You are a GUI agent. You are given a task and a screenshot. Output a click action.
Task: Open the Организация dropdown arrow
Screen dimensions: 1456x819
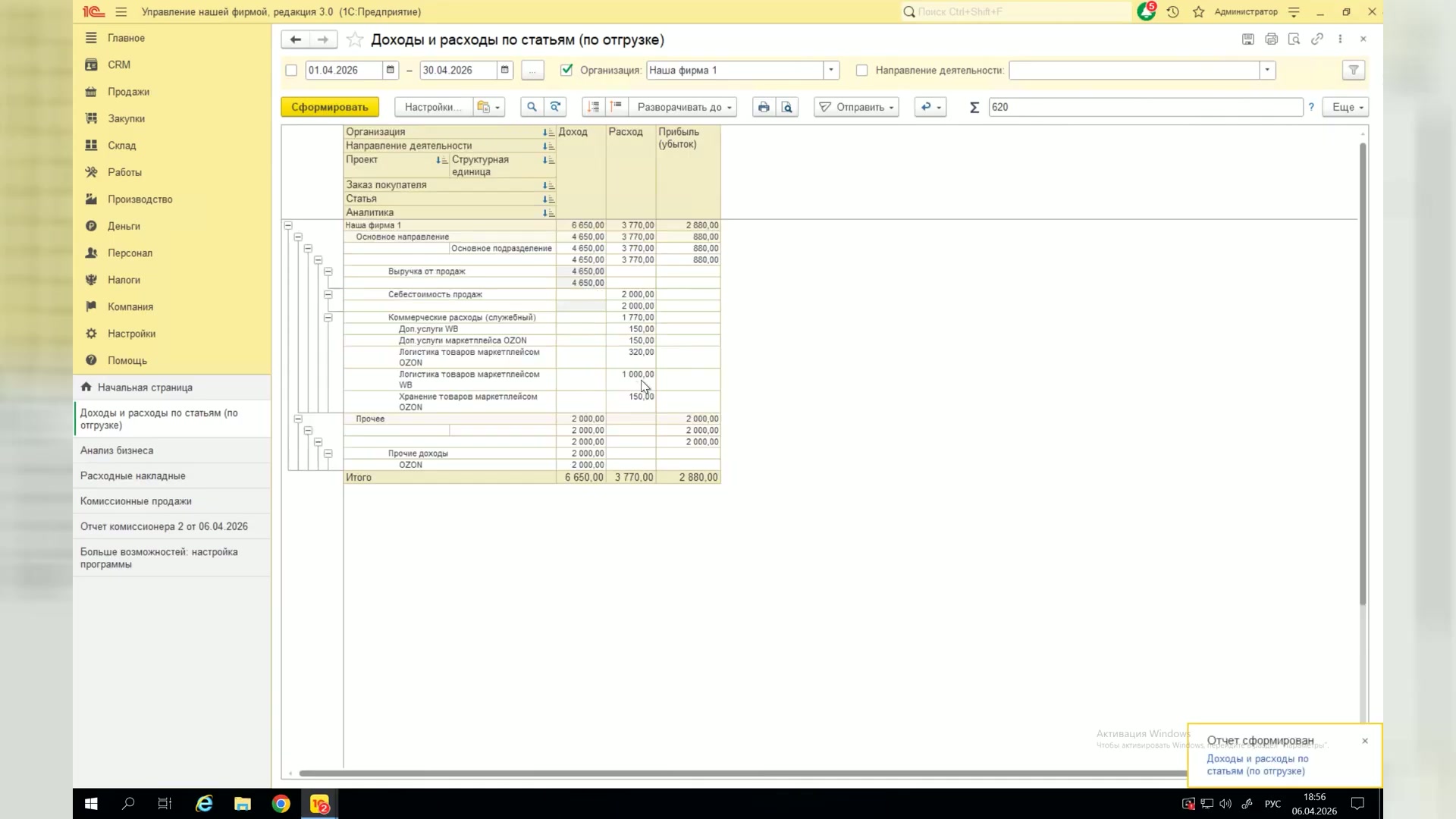tap(831, 70)
